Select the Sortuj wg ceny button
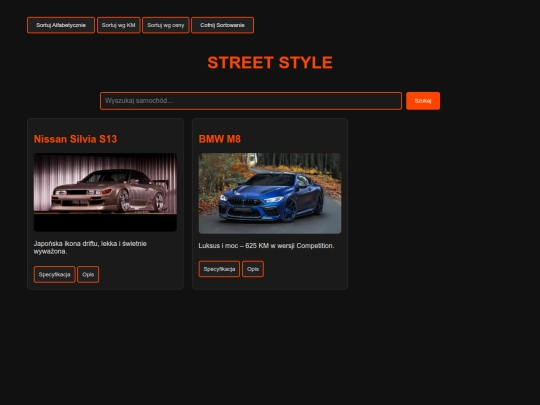This screenshot has width=540, height=405. point(166,25)
